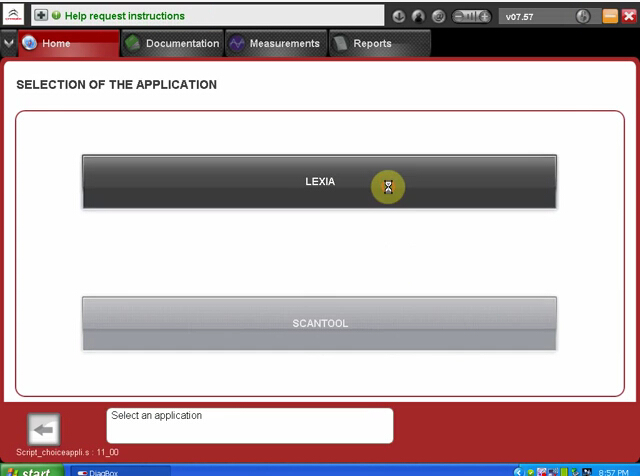Image resolution: width=640 pixels, height=476 pixels.
Task: Go back with the left arrow button
Action: (x=44, y=429)
